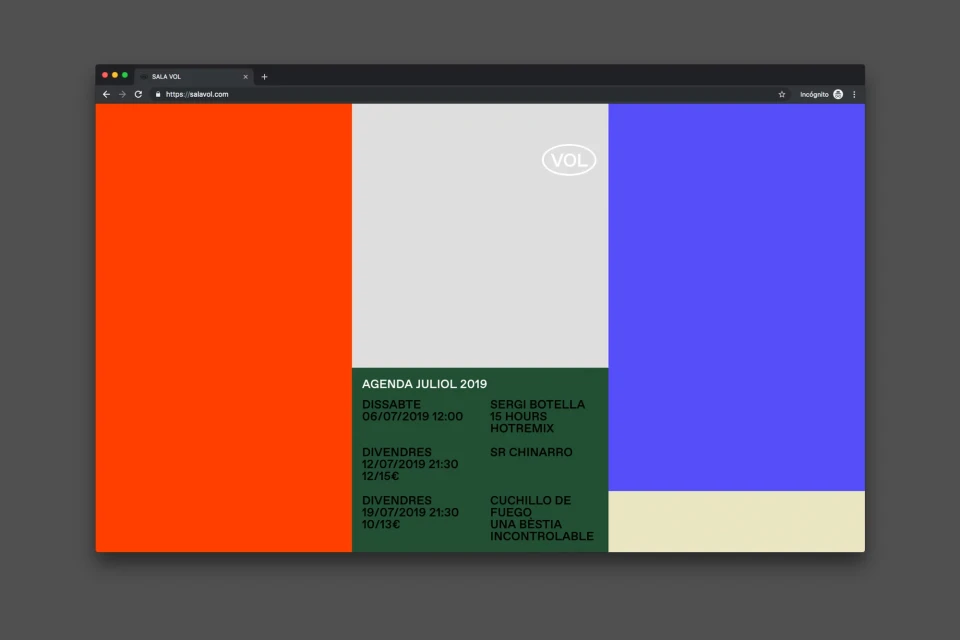960x640 pixels.
Task: Select the SR CHINARRO event listing
Action: coord(531,451)
